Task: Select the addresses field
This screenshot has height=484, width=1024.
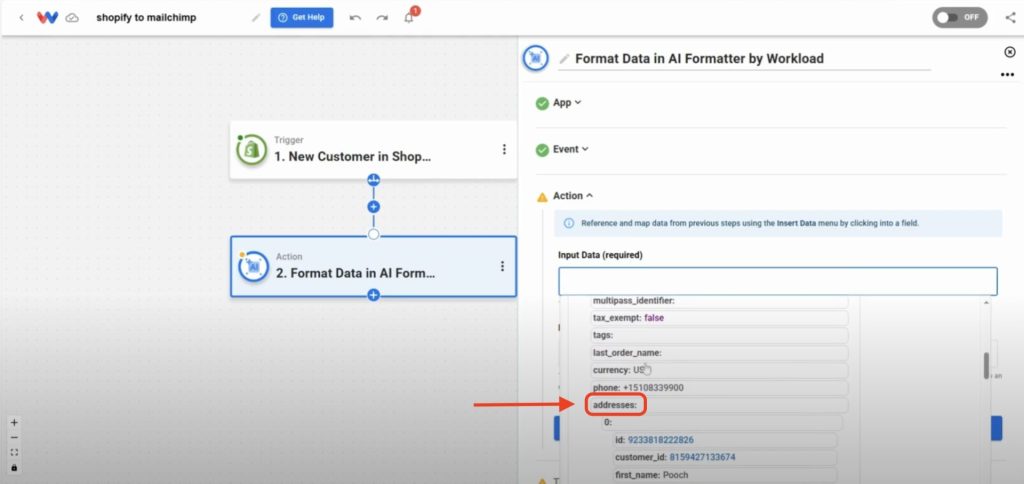Action: point(718,406)
